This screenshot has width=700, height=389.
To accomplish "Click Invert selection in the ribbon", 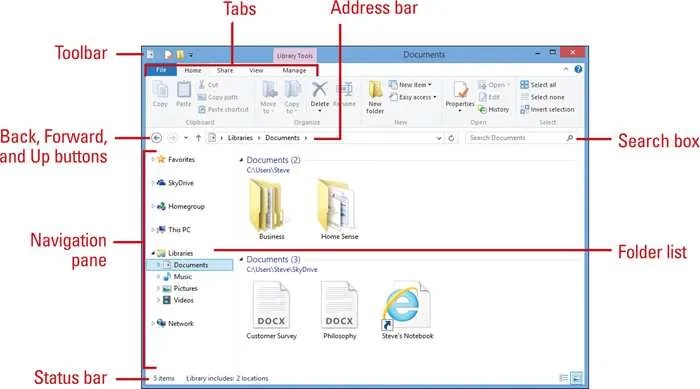I will coord(547,109).
